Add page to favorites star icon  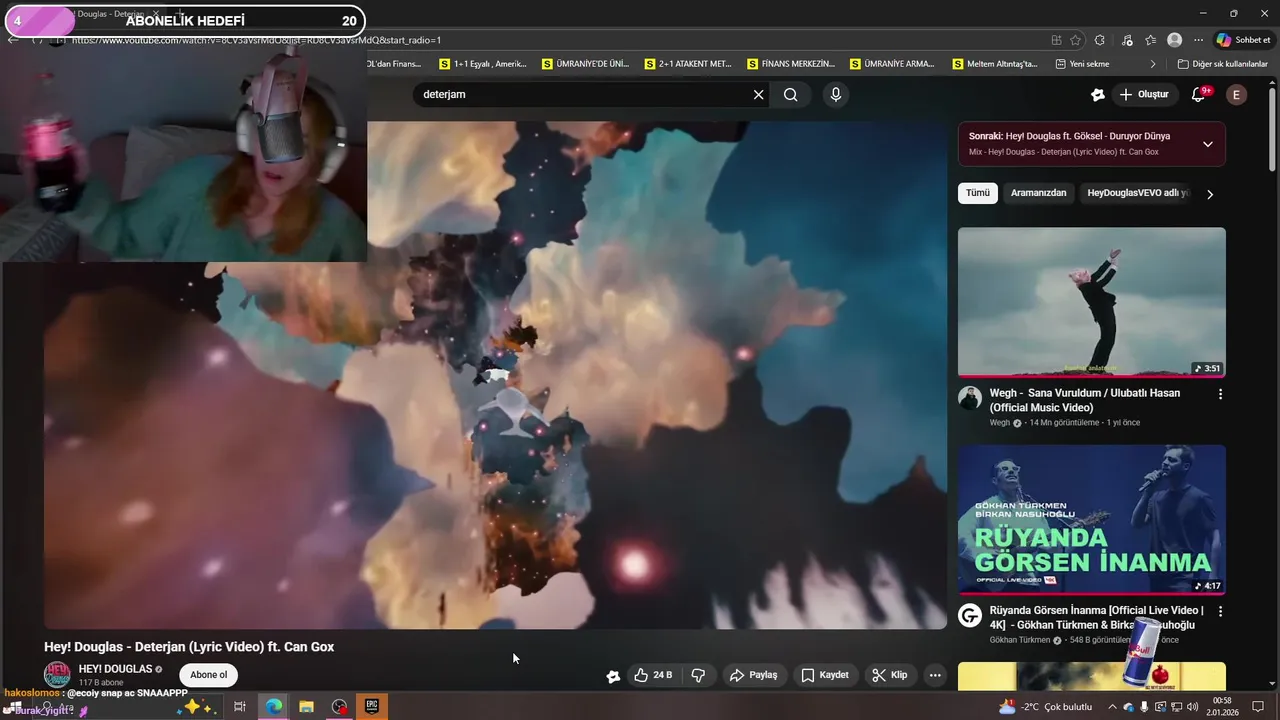coord(1076,40)
